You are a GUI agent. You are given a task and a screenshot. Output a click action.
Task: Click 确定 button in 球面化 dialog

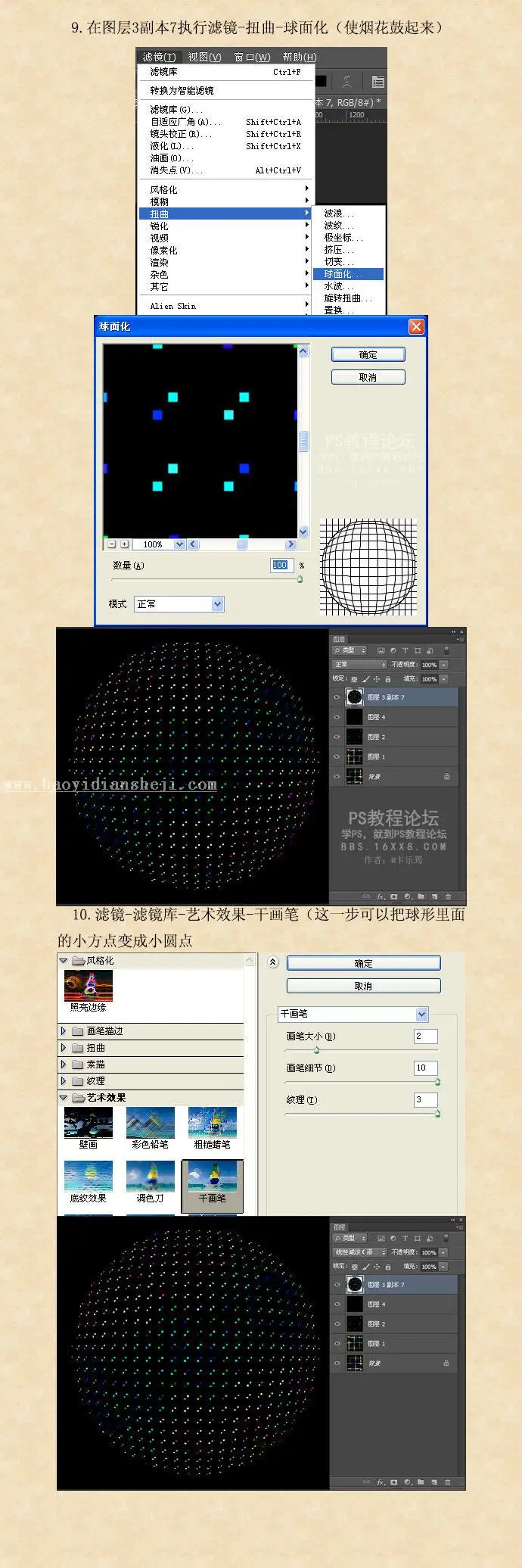368,354
